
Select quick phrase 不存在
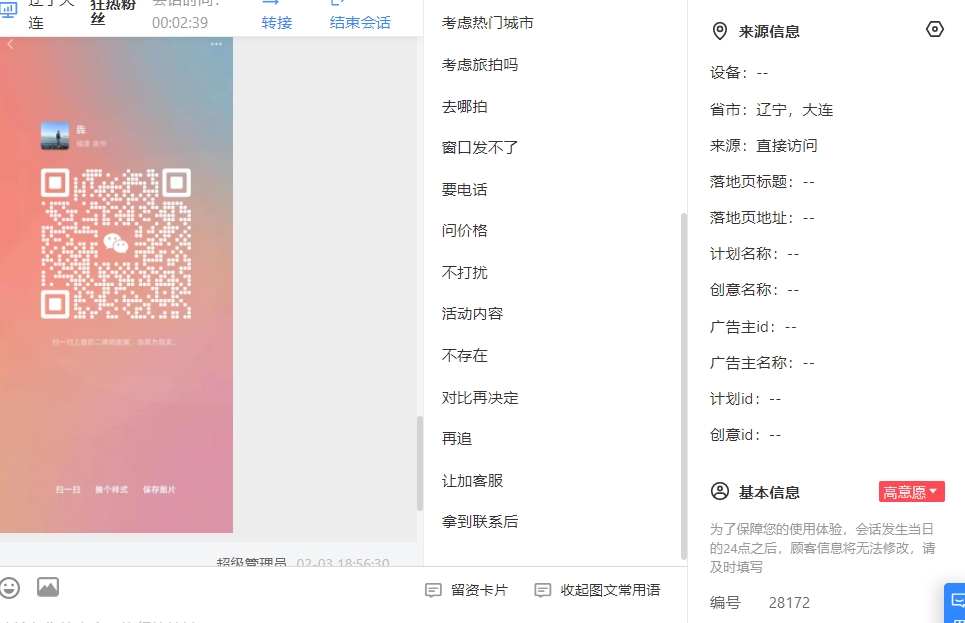(x=464, y=356)
